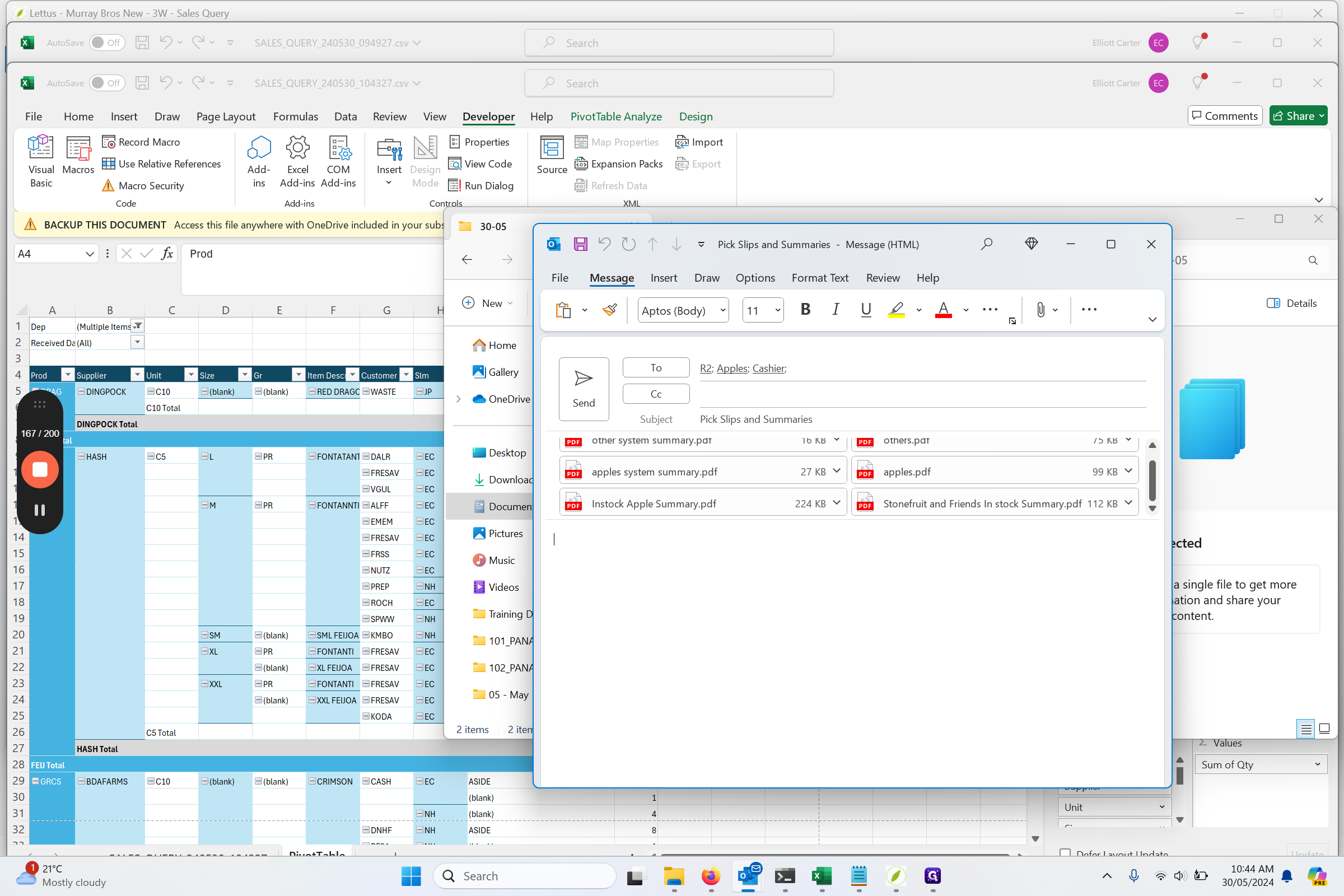Click the Cc recipients button
Viewport: 1344px width, 896px height.
coord(655,394)
